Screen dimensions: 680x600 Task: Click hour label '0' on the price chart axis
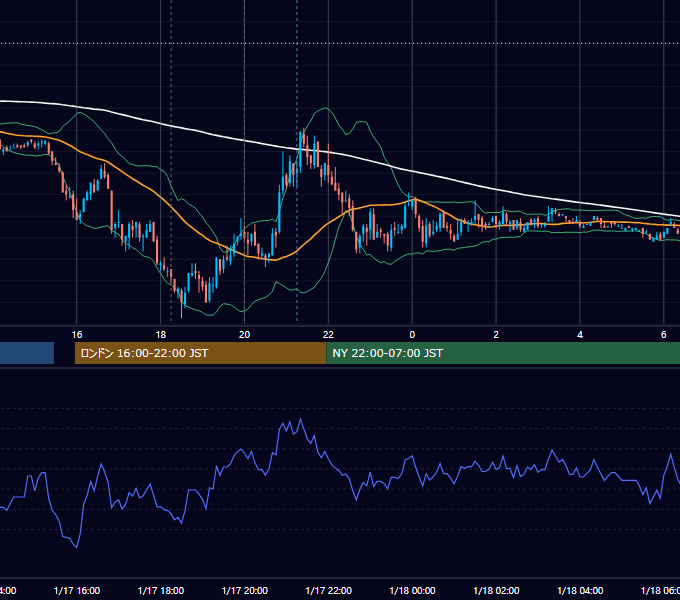click(x=412, y=335)
